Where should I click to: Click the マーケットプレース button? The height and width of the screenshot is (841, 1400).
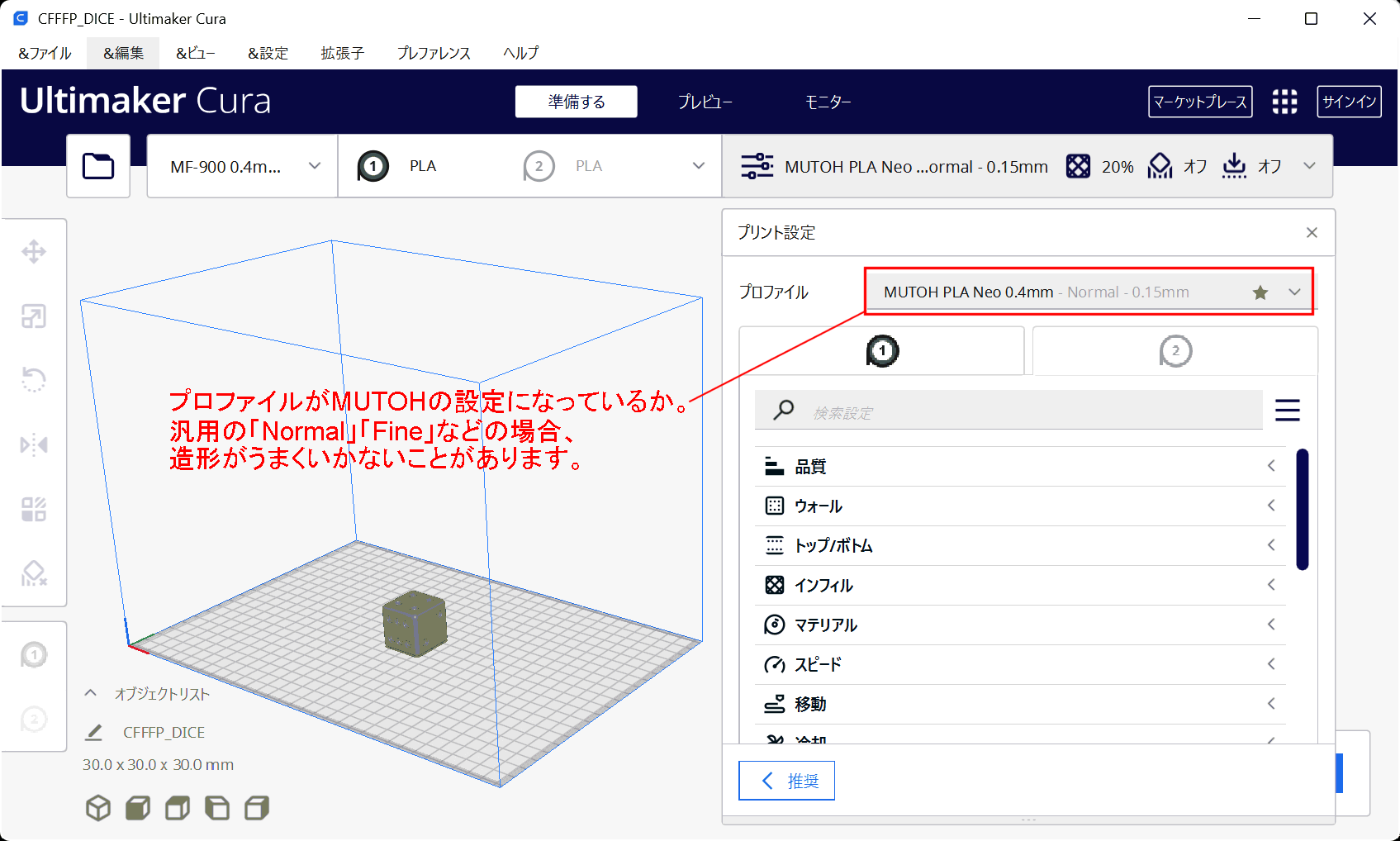(1199, 102)
